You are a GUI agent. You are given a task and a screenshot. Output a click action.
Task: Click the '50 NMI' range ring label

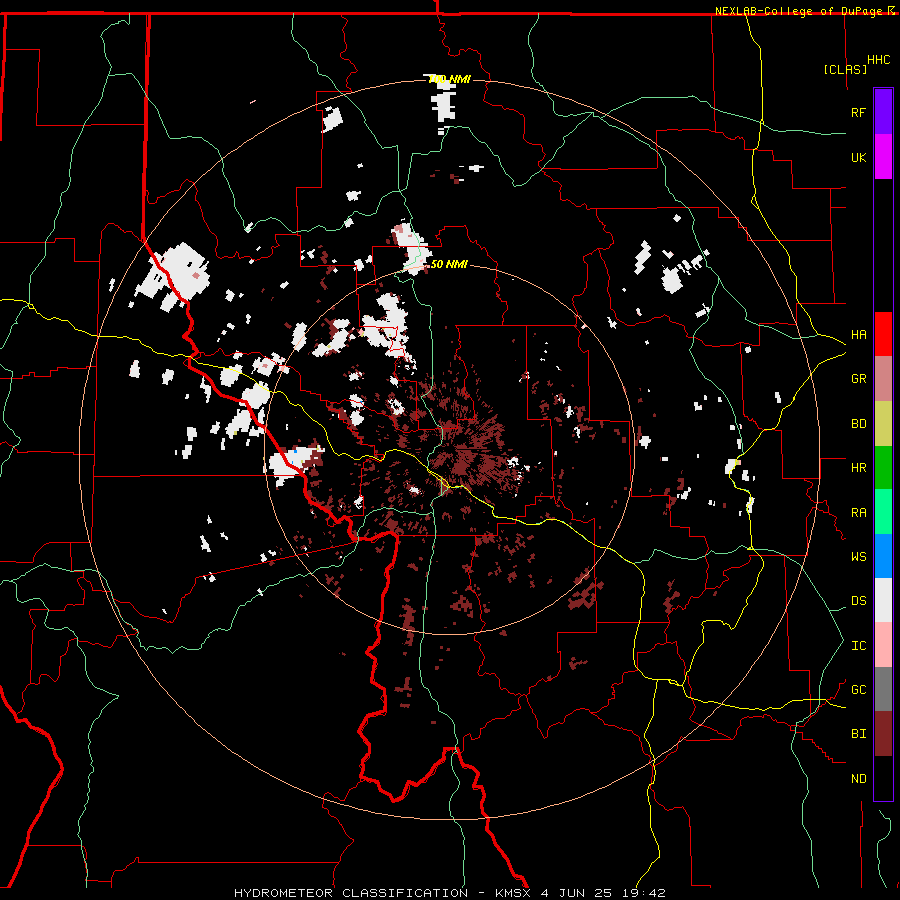tap(449, 265)
